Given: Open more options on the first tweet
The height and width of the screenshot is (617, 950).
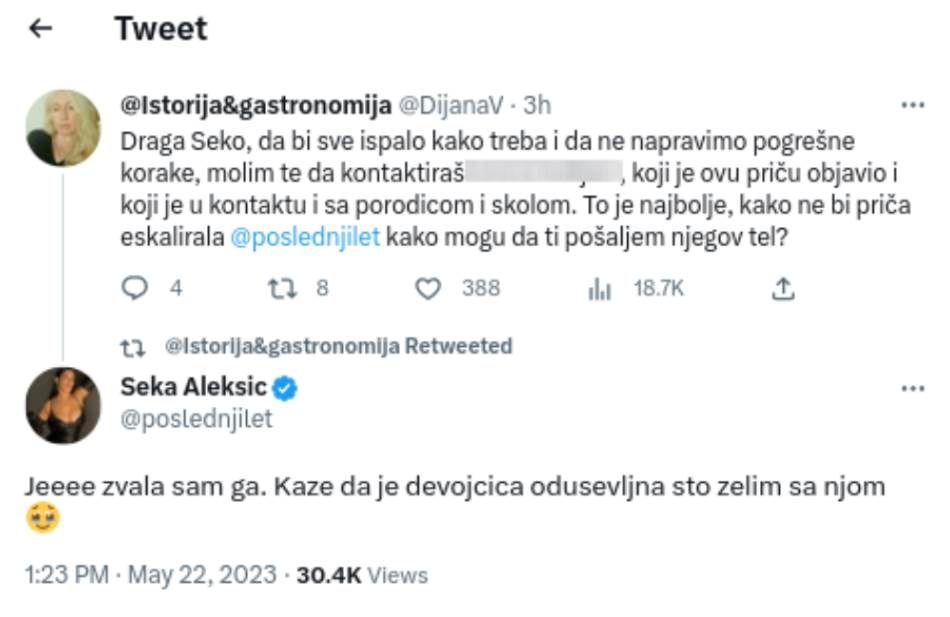Looking at the screenshot, I should click(x=912, y=106).
